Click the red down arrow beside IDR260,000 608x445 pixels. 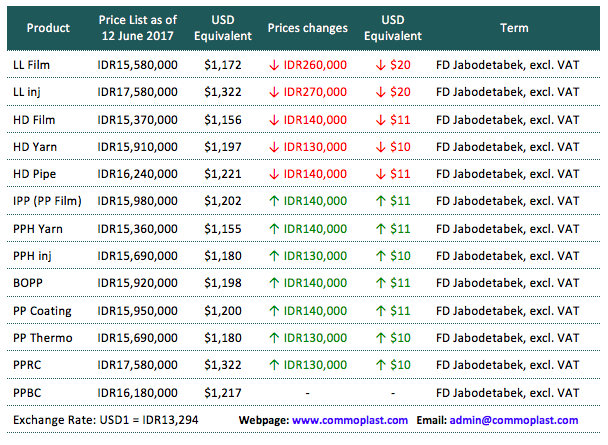pyautogui.click(x=274, y=65)
